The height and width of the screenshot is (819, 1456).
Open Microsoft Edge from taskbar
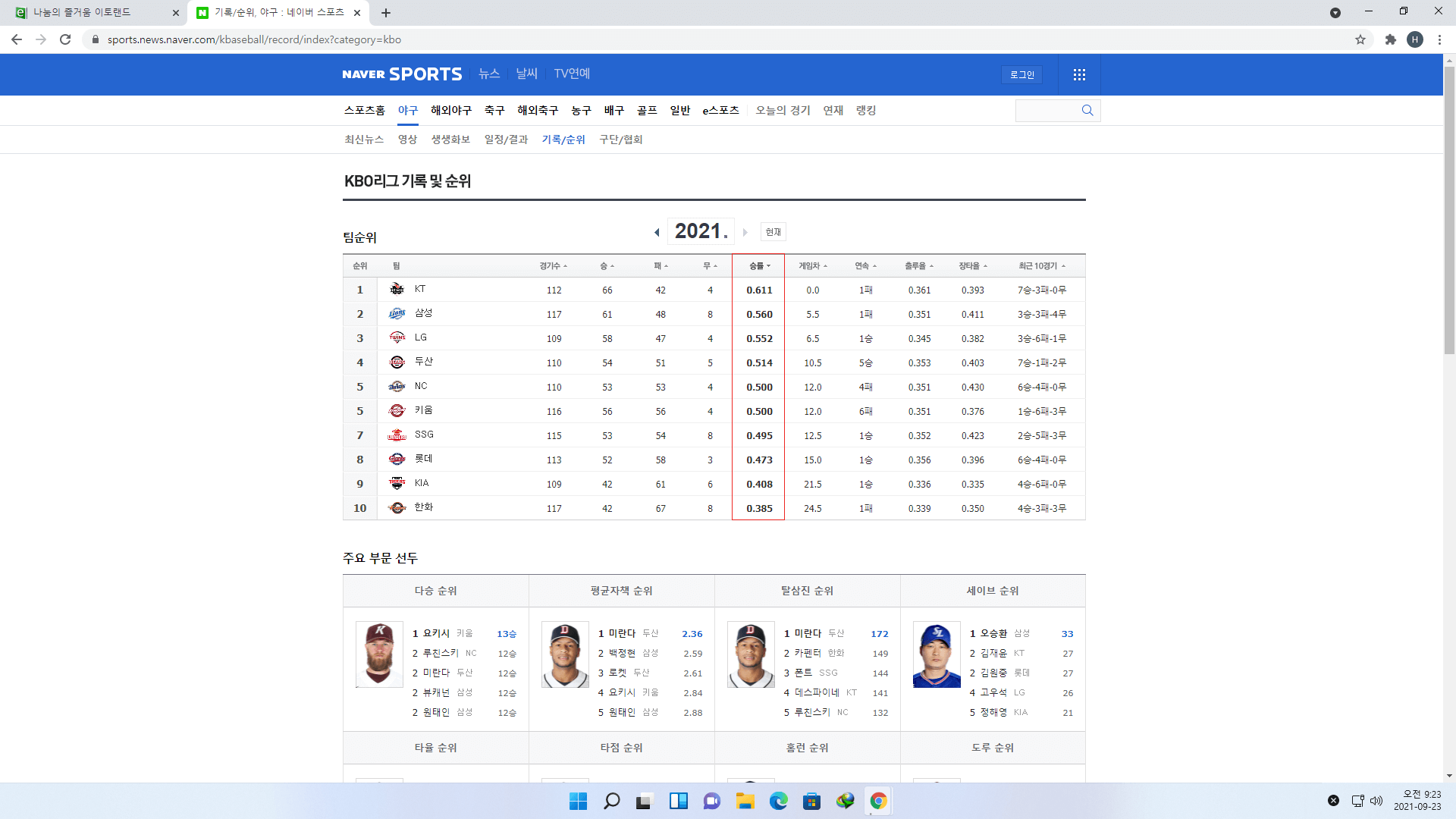[778, 801]
